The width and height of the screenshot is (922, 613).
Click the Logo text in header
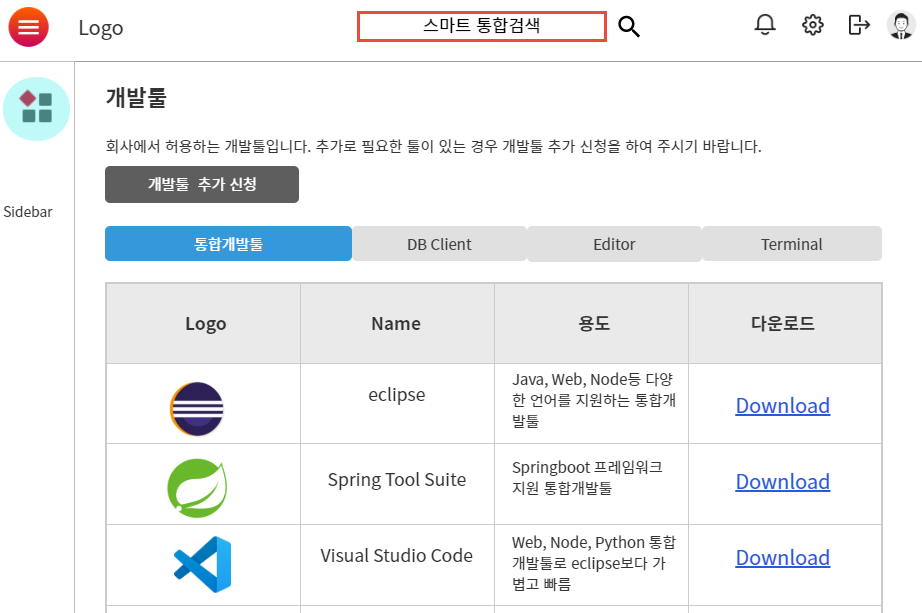(x=101, y=28)
